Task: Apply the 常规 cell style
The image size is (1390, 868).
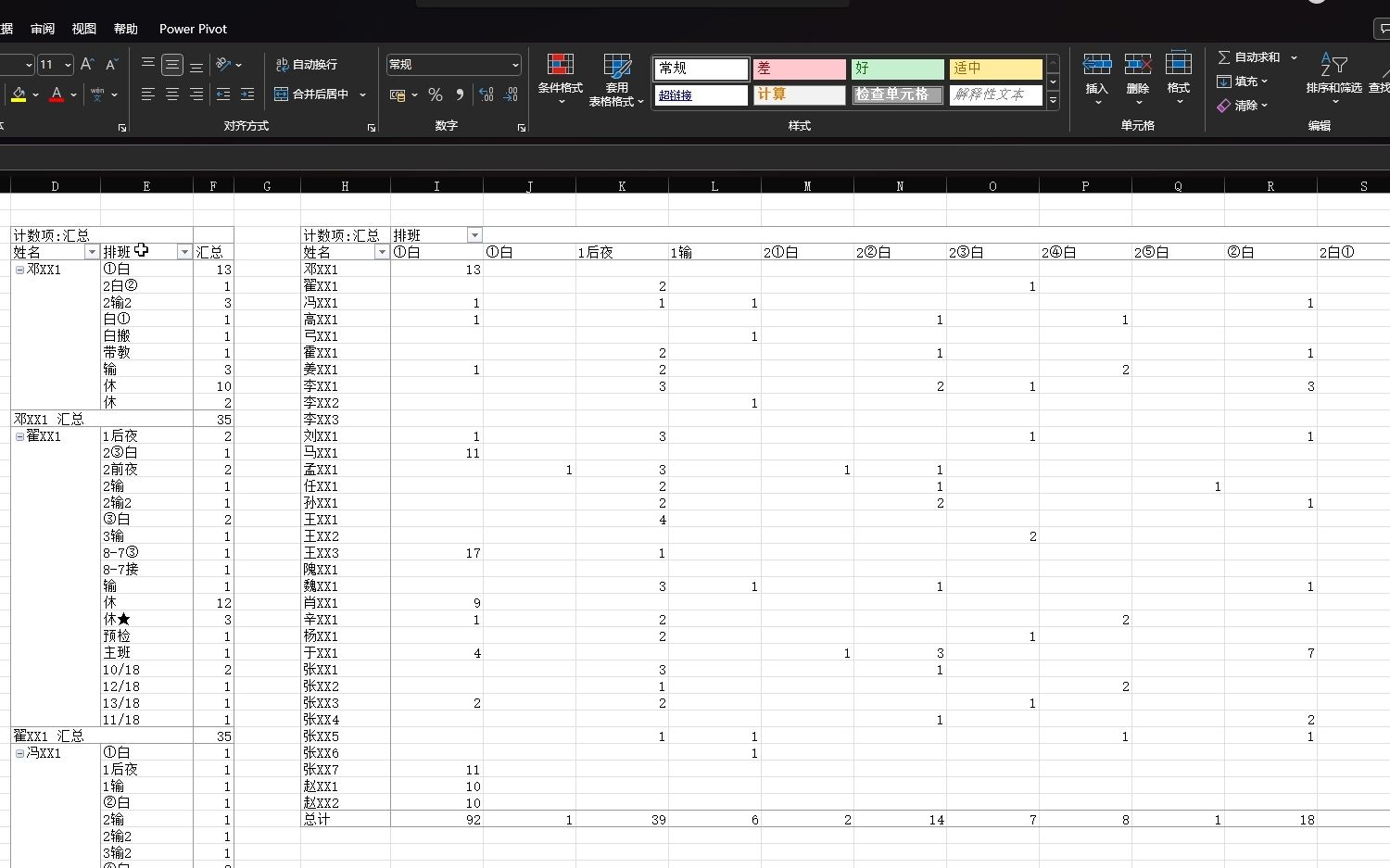Action: pos(701,69)
